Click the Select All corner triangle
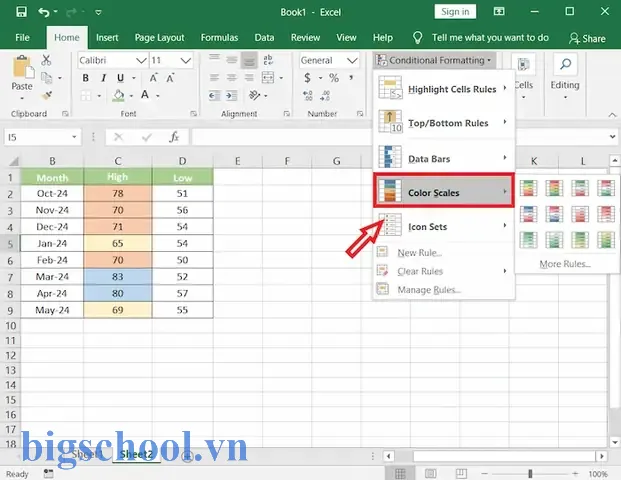The image size is (621, 480). click(x=13, y=161)
